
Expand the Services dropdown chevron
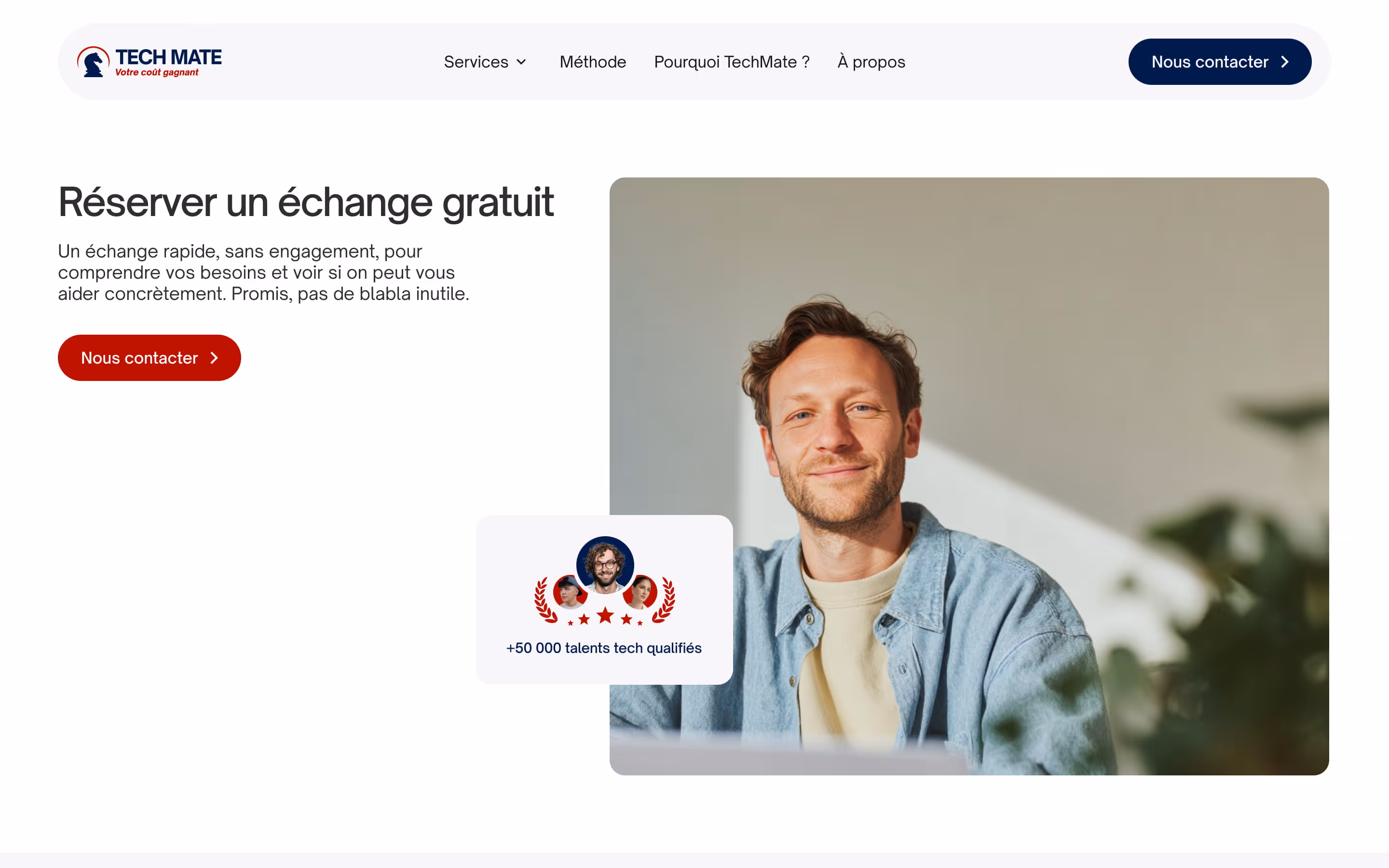coord(521,62)
